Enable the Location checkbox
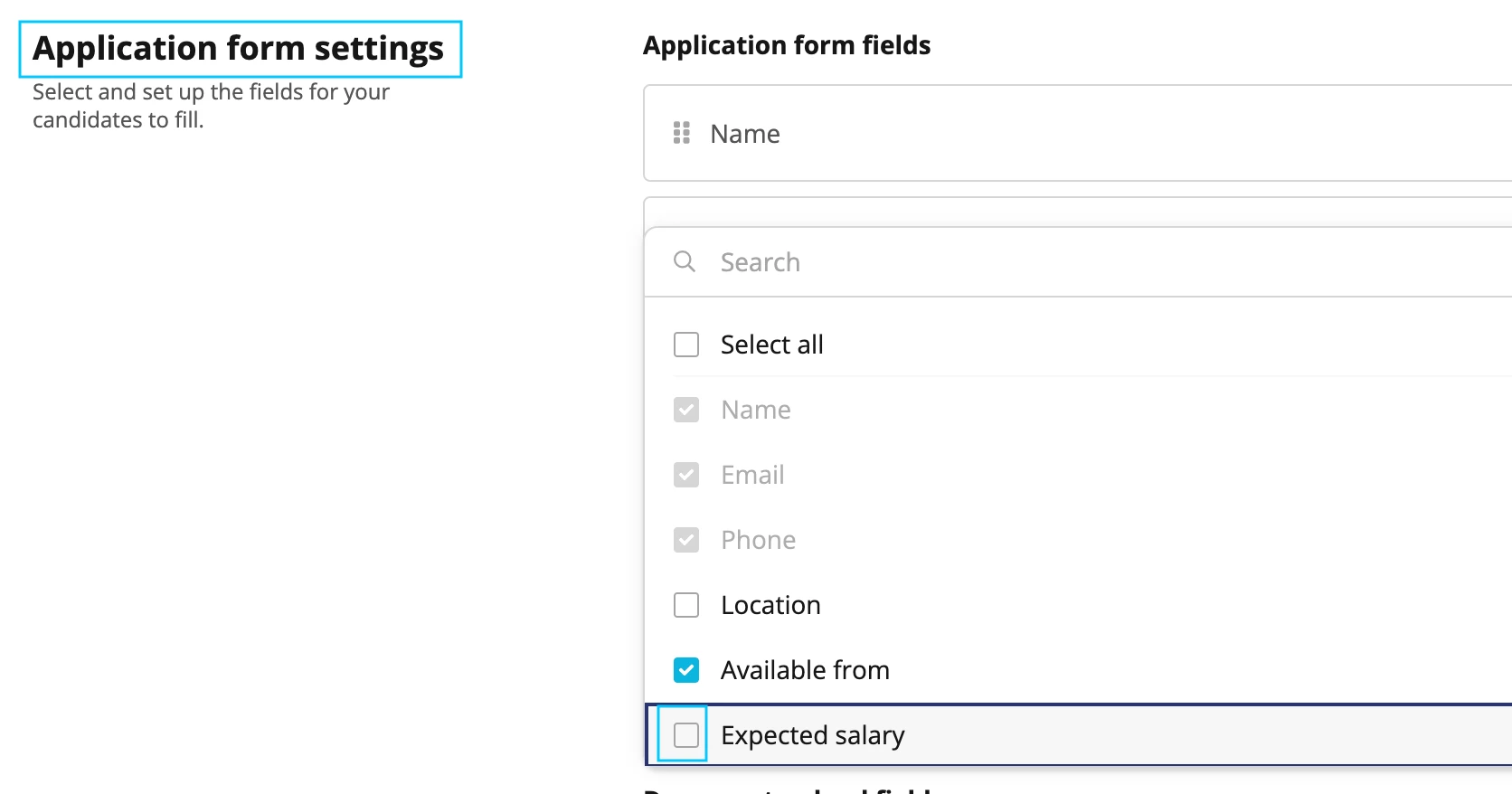Viewport: 1512px width, 794px height. pos(686,605)
